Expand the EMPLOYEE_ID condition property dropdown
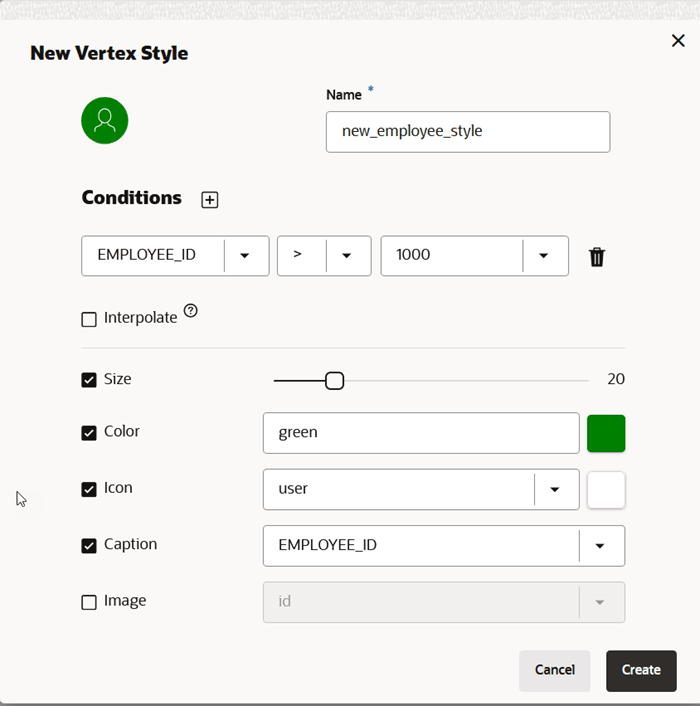 (245, 256)
